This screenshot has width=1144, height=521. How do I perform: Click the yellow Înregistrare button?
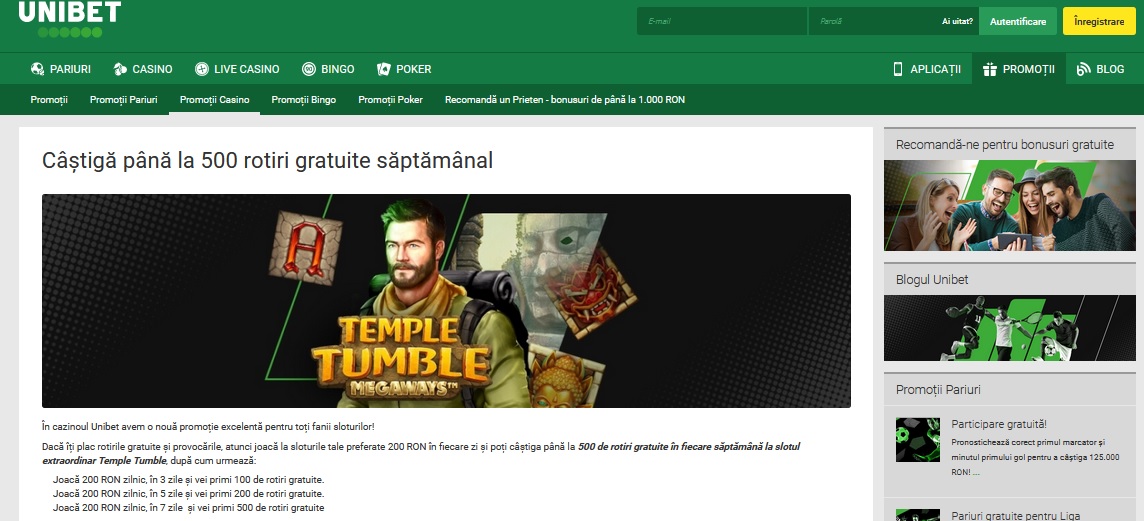1099,21
